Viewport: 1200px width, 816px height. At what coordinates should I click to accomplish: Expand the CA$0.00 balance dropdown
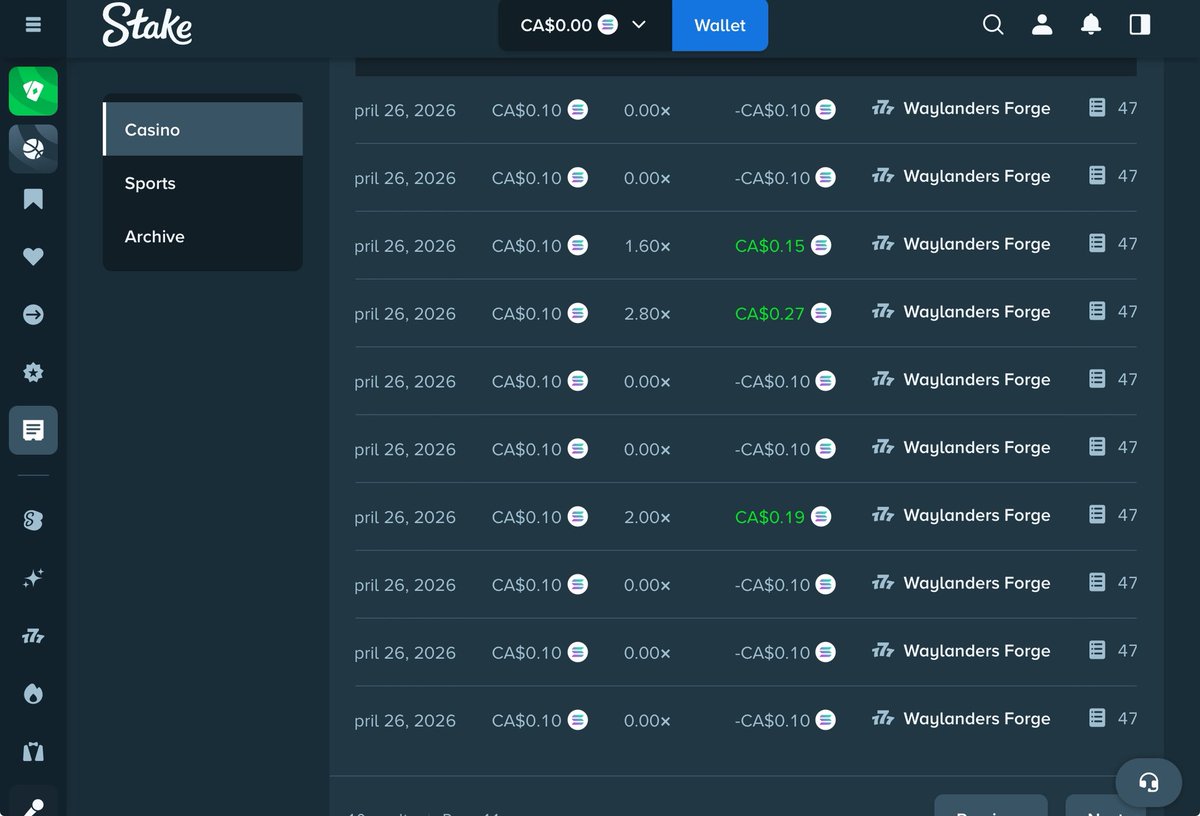point(585,25)
